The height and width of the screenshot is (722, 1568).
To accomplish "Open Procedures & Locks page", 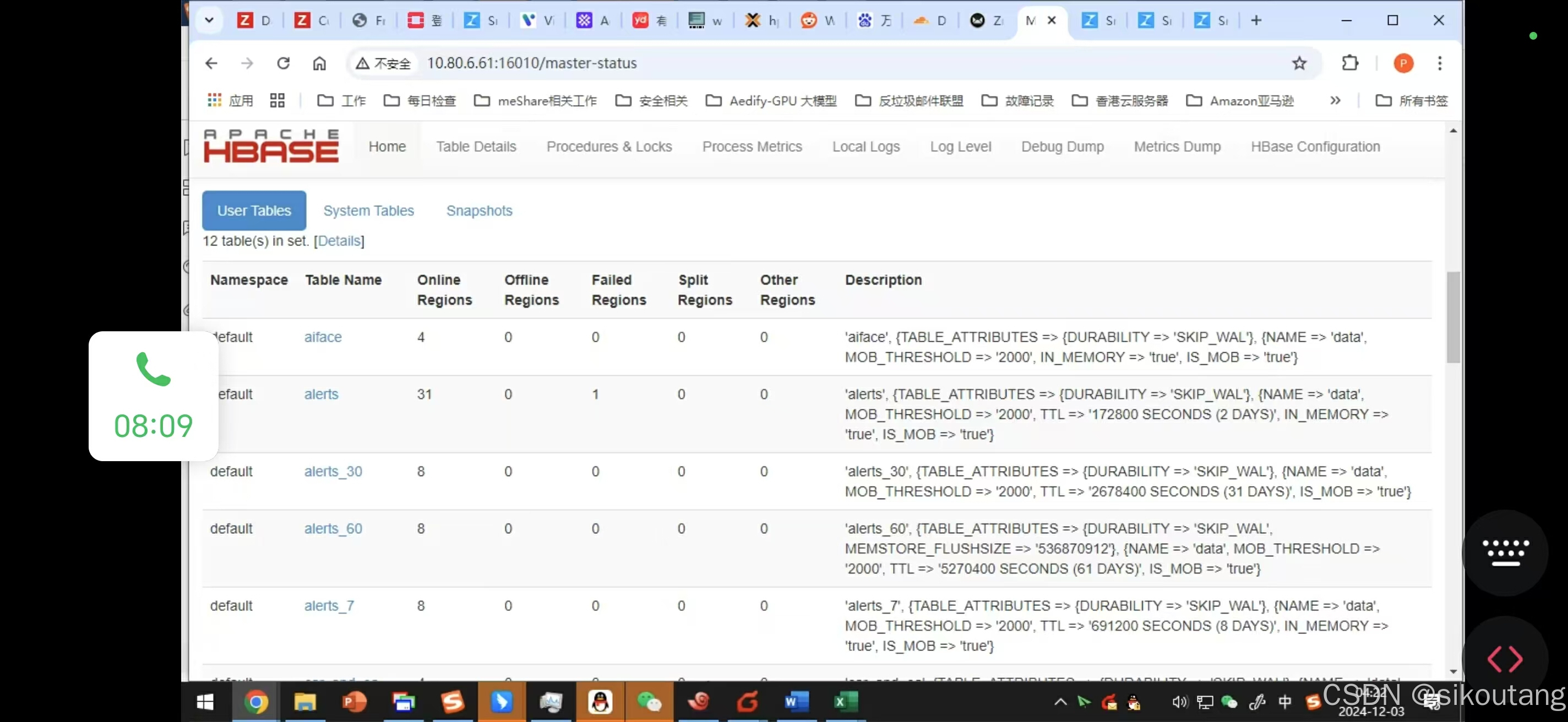I will coord(609,146).
